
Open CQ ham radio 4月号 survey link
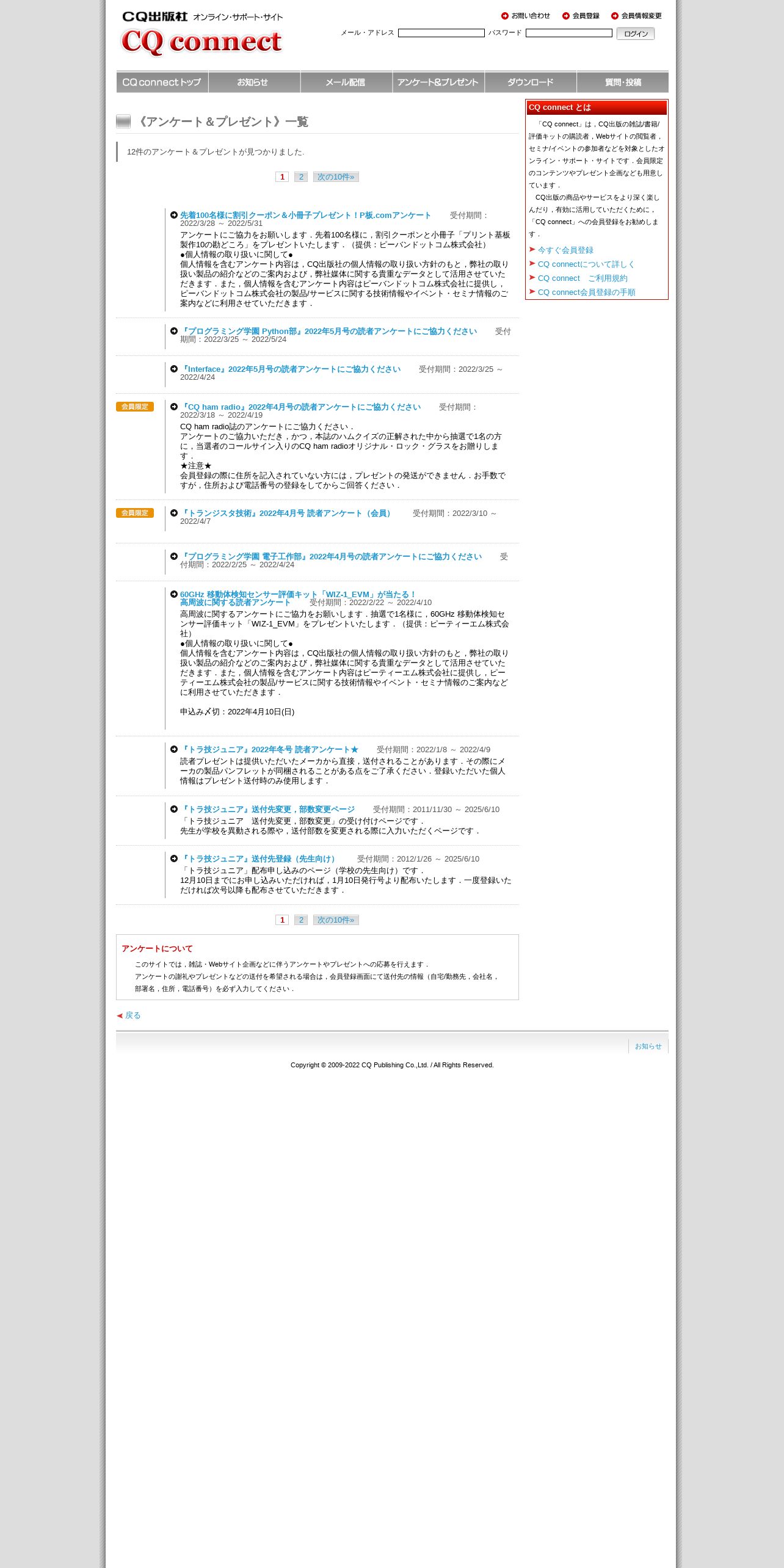[300, 407]
